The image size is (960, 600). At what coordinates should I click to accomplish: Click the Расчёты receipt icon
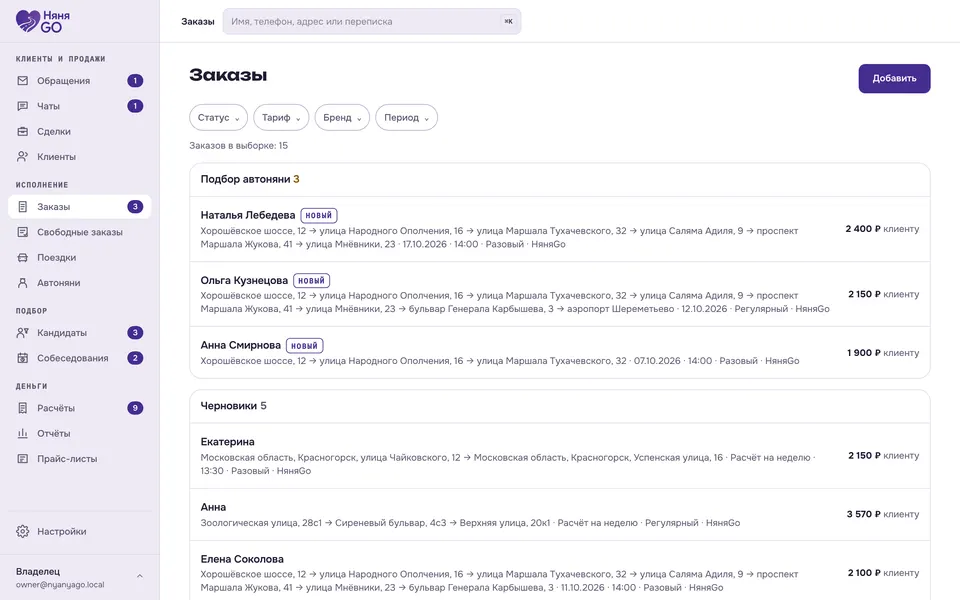(23, 408)
